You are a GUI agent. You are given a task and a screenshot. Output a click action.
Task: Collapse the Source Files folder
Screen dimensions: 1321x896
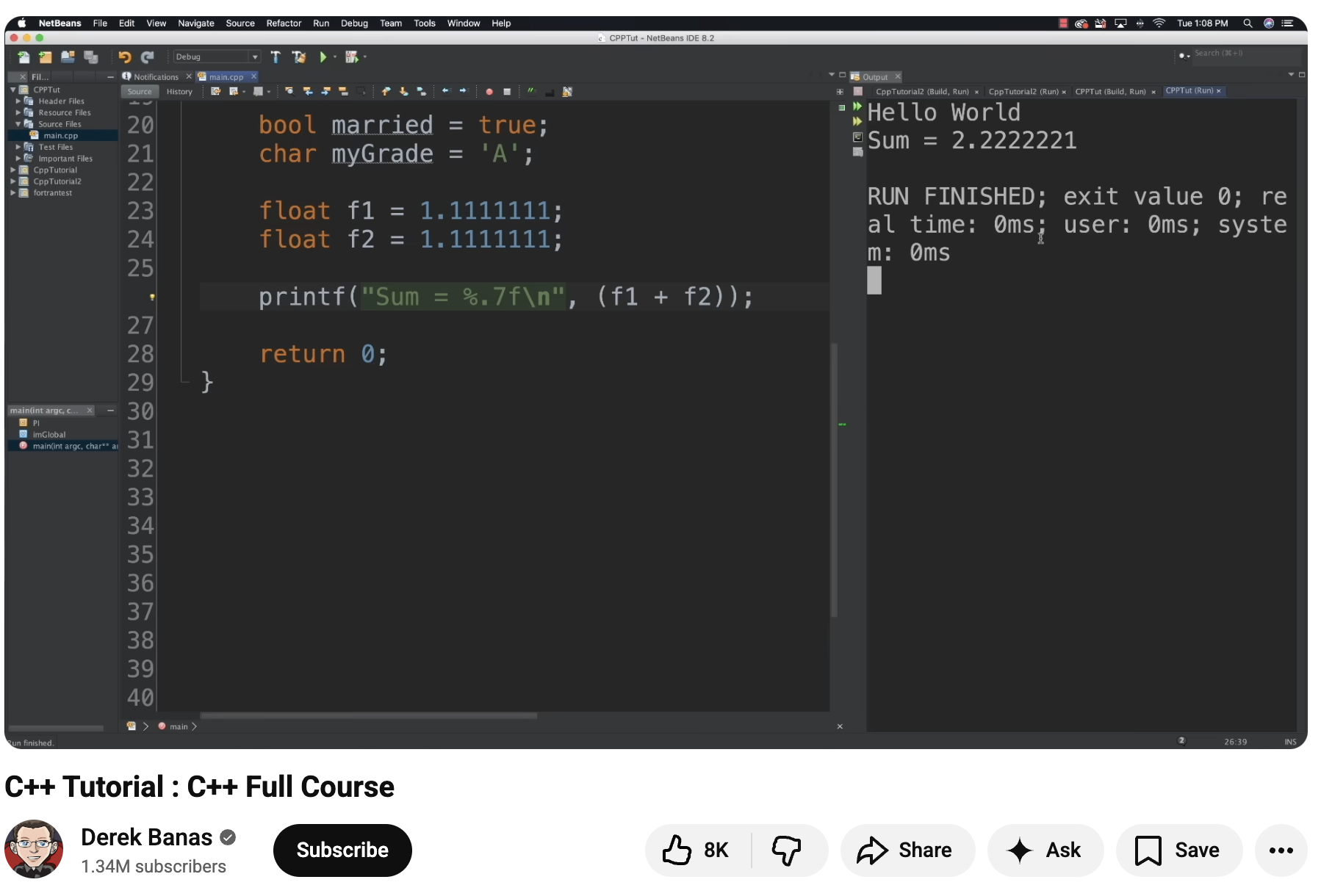click(x=18, y=124)
